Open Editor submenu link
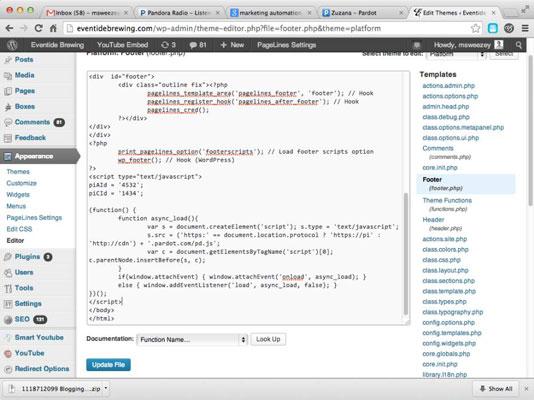Viewport: 534px width, 400px height. [15, 241]
